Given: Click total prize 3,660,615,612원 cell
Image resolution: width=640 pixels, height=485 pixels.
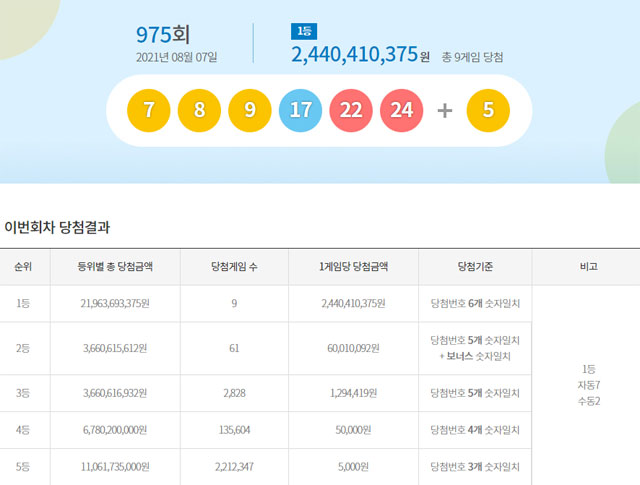Looking at the screenshot, I should (x=115, y=348).
